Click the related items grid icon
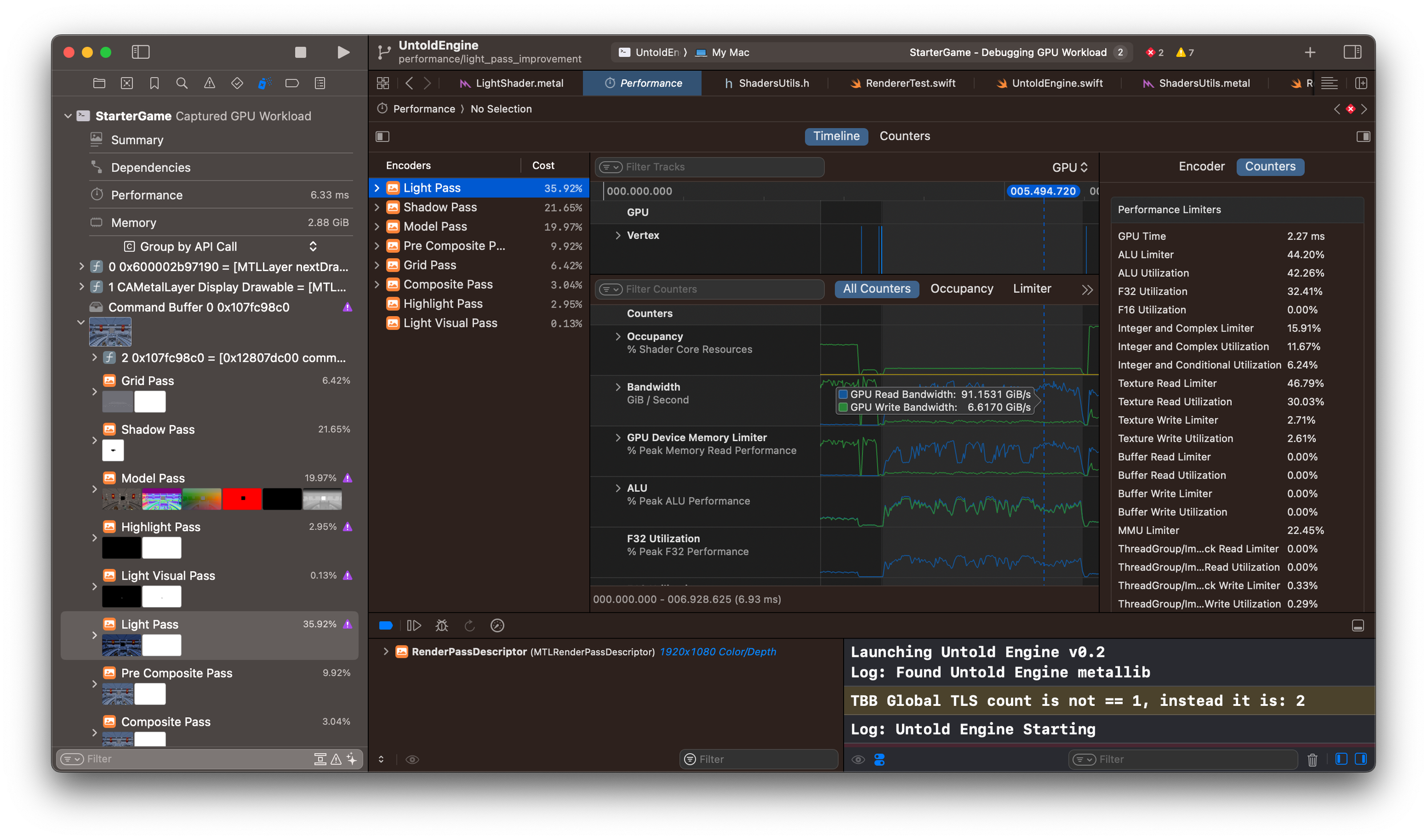1427x840 pixels. pyautogui.click(x=383, y=83)
